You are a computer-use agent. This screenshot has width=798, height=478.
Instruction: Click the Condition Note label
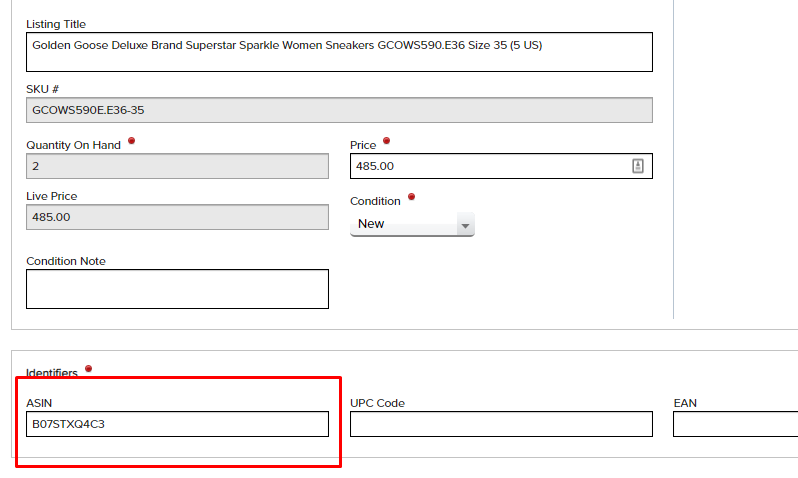point(66,261)
